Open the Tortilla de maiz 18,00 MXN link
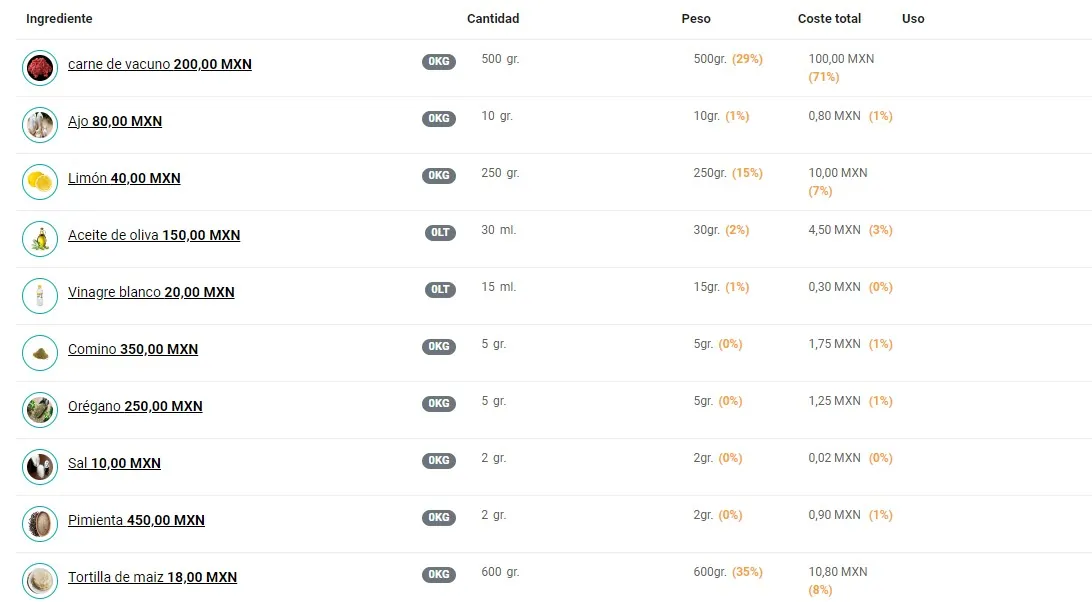 click(153, 578)
